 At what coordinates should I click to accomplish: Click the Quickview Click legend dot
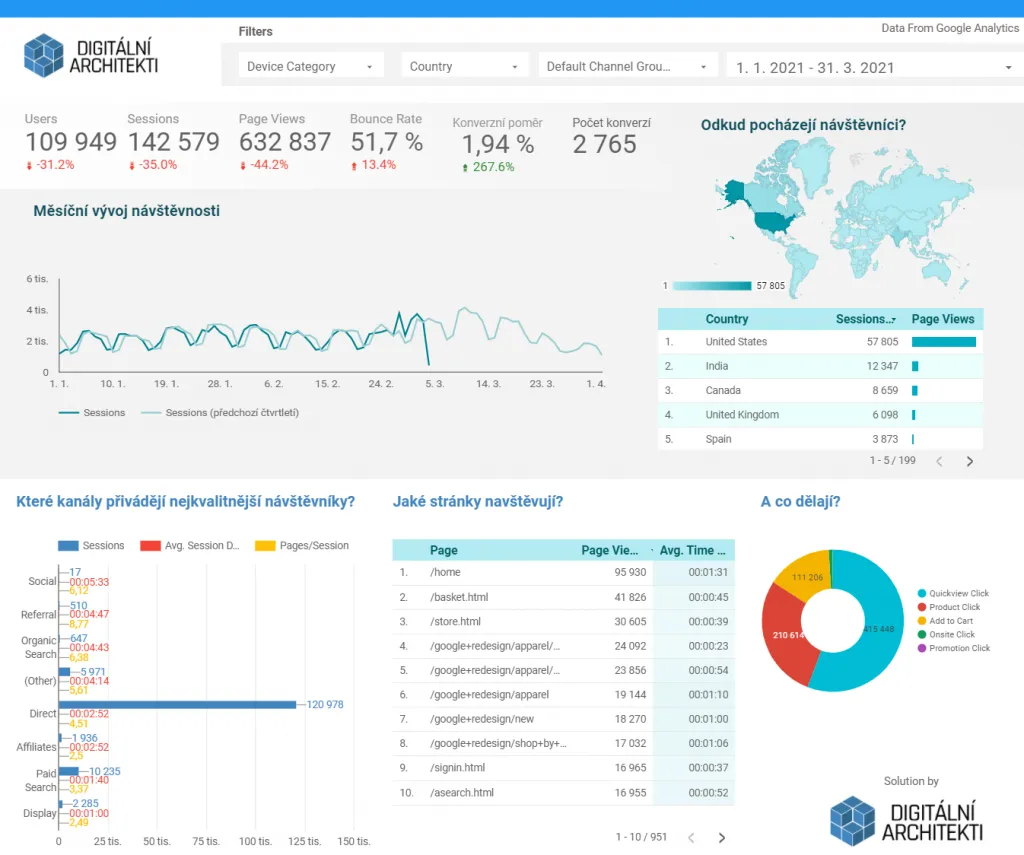pos(922,593)
